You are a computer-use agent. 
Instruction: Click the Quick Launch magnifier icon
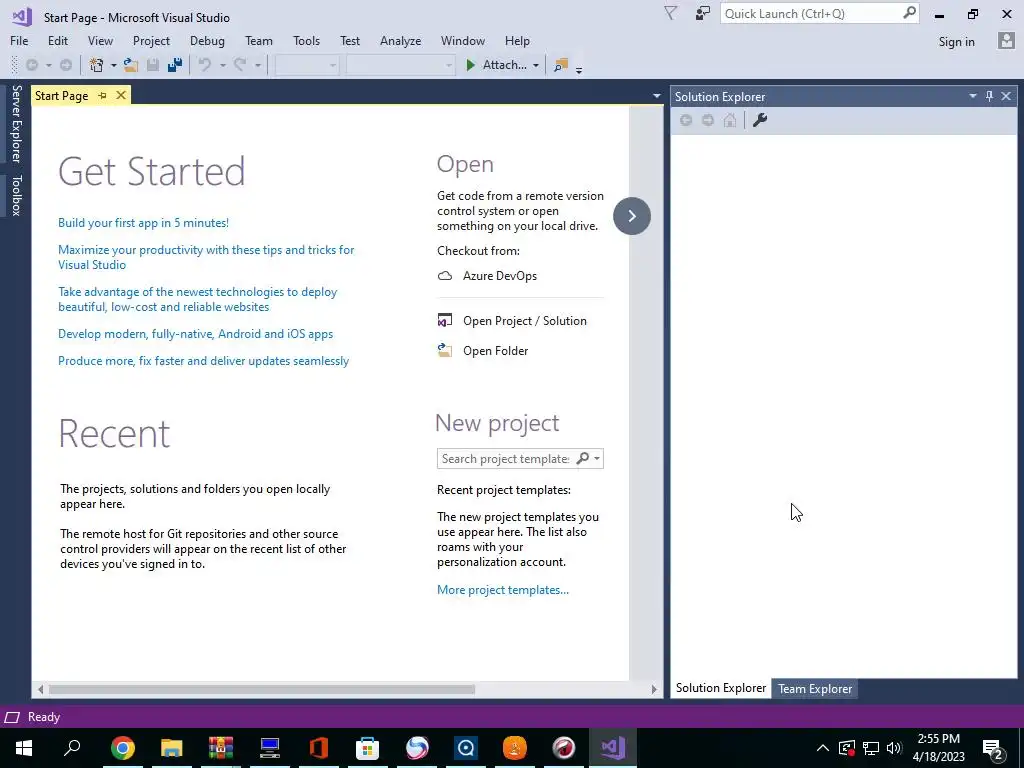tap(909, 12)
